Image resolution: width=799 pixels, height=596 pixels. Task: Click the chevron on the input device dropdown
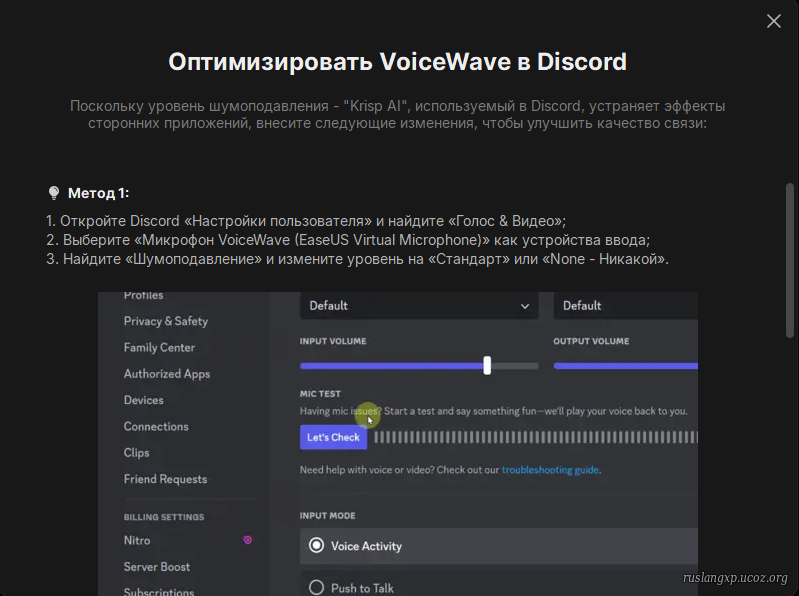[x=524, y=306]
